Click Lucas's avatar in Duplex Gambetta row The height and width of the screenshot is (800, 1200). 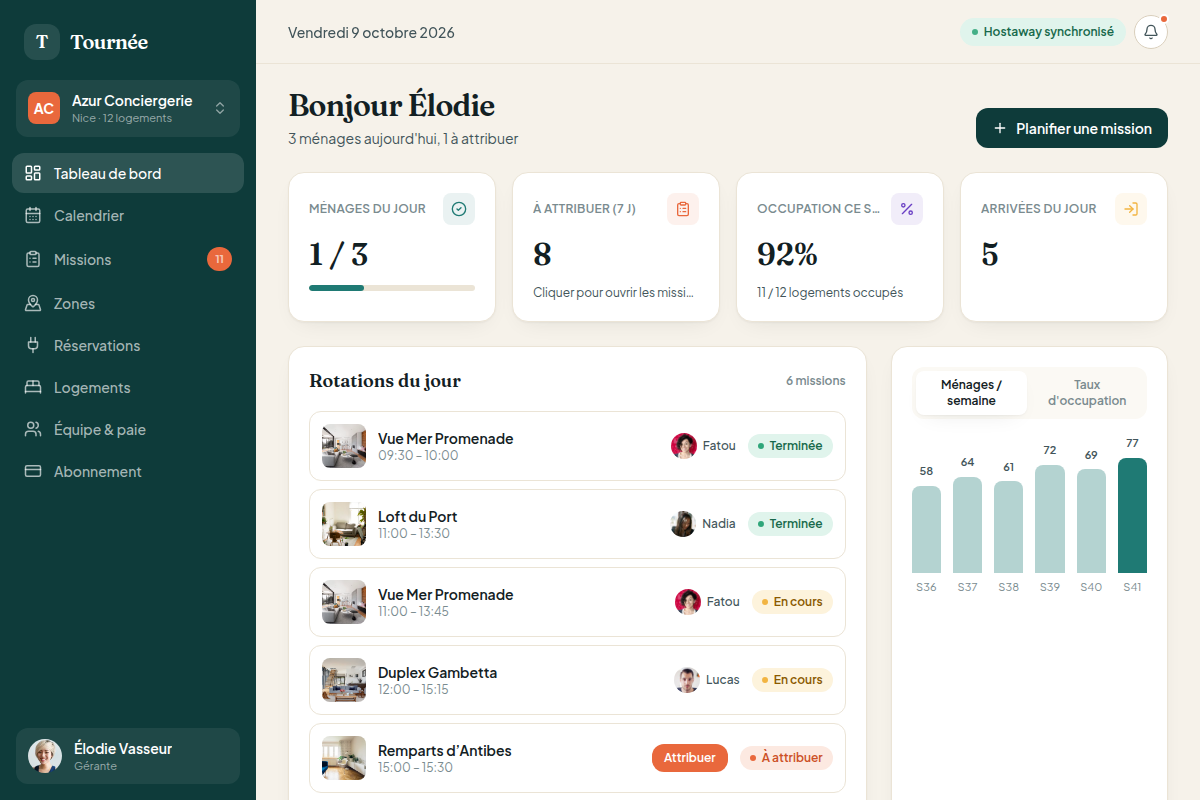point(687,680)
